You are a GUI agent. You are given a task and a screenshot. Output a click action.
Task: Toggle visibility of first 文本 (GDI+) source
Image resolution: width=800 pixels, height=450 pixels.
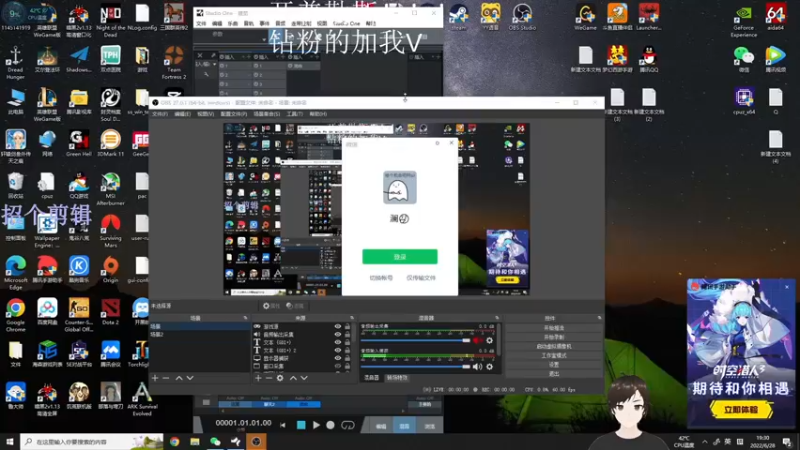point(338,342)
